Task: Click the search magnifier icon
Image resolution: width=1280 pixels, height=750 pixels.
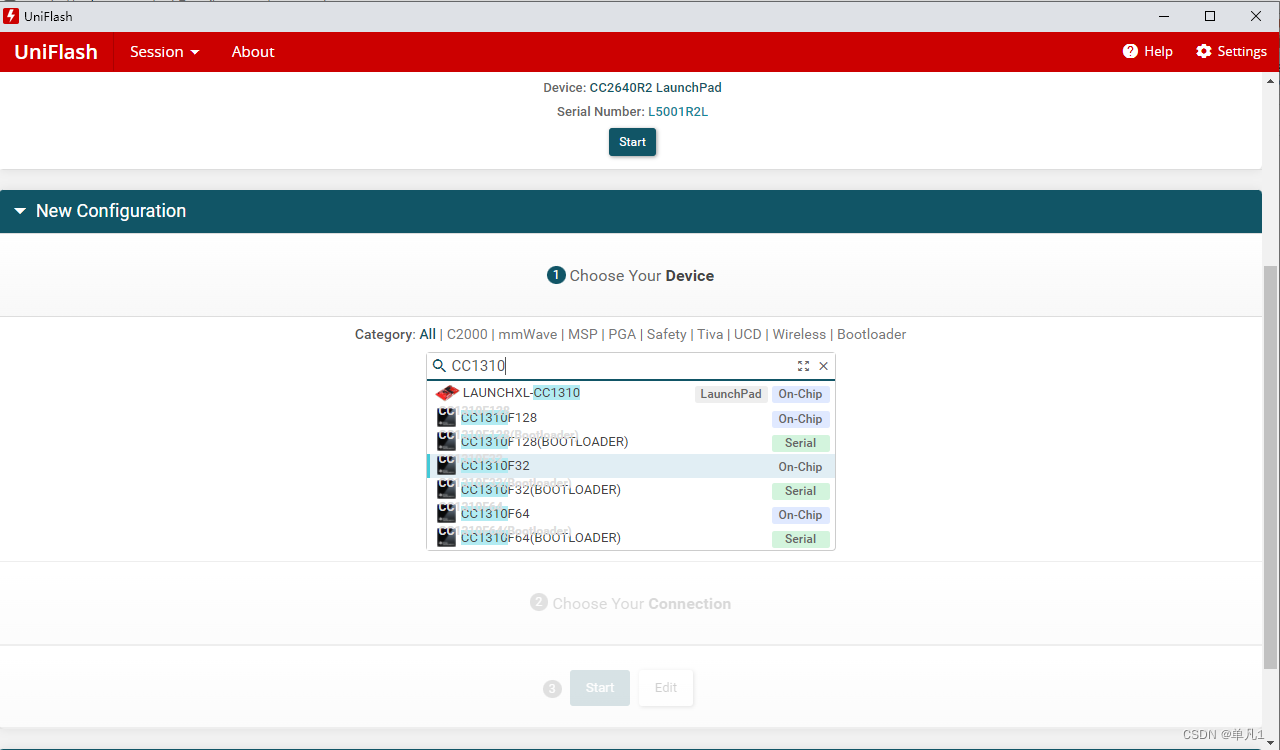Action: 439,366
